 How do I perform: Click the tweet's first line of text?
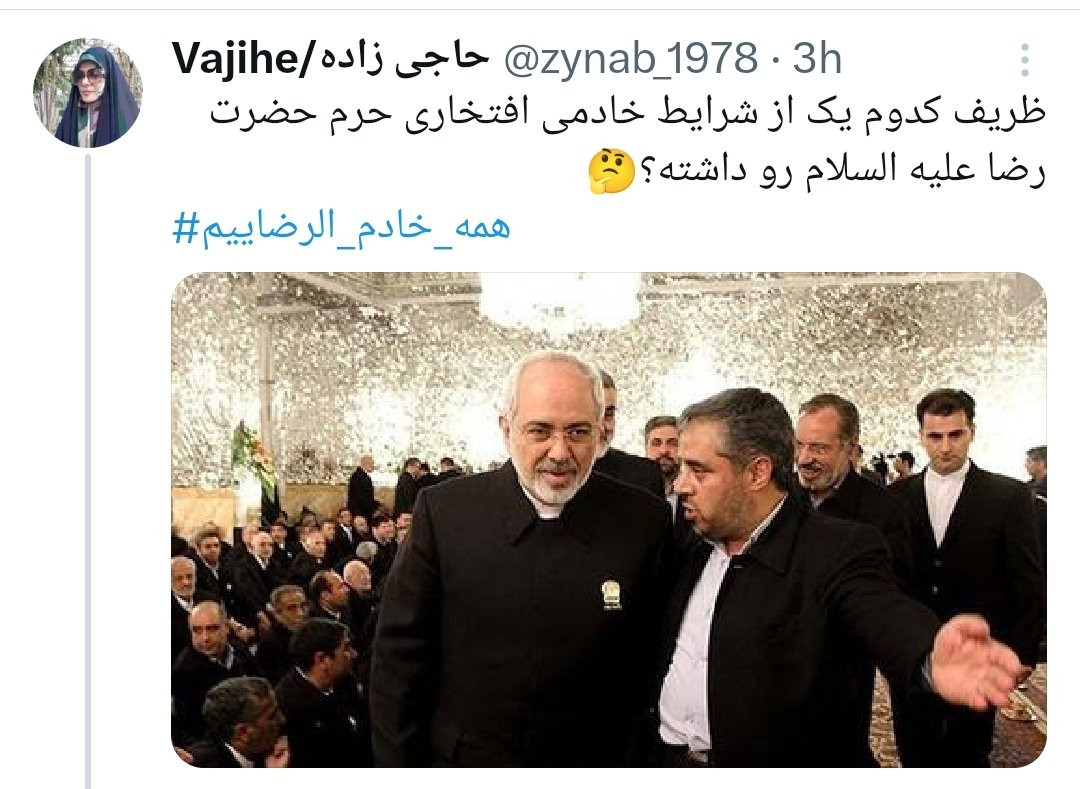coord(627,113)
